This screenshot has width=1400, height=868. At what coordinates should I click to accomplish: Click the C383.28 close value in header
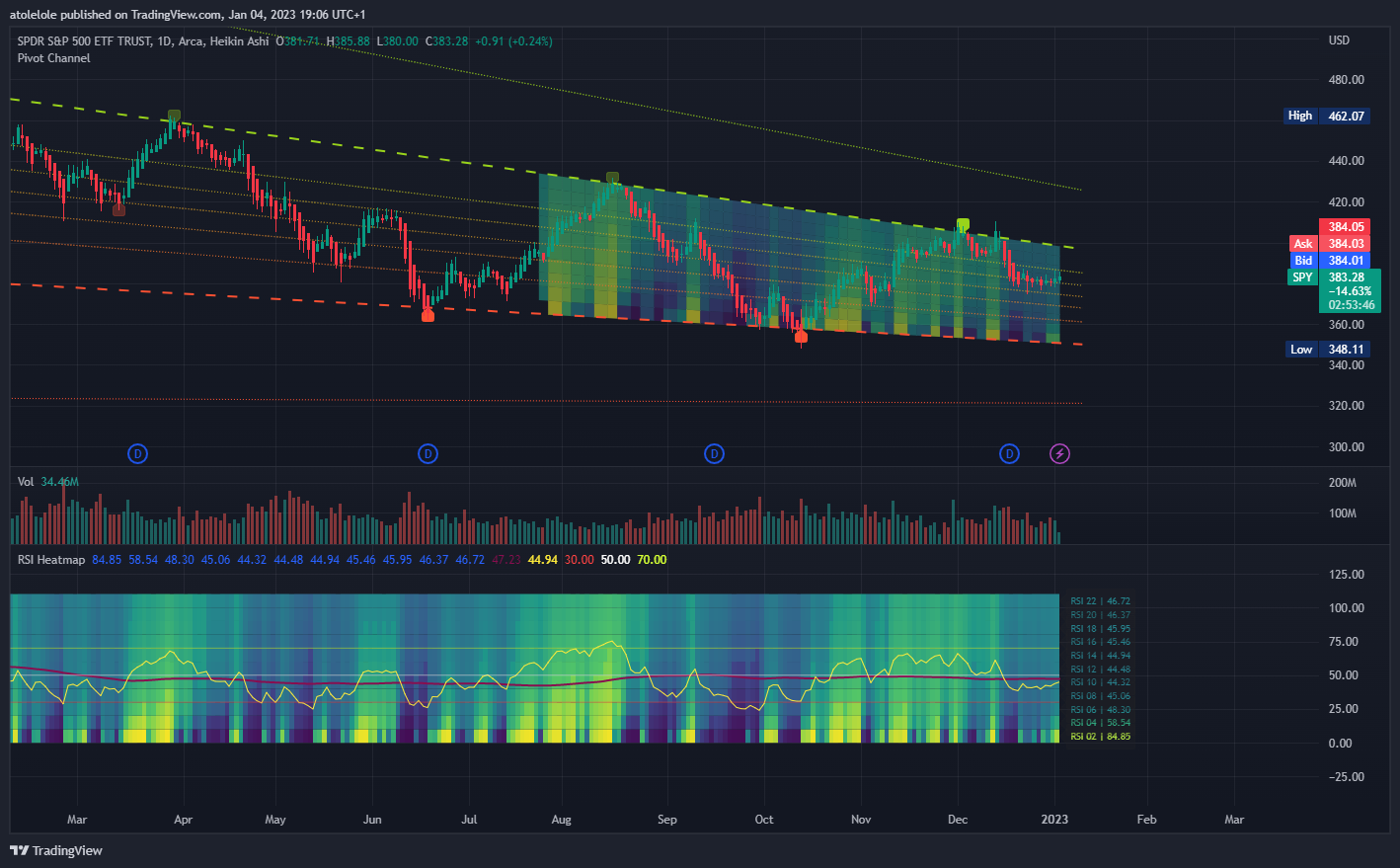click(446, 41)
